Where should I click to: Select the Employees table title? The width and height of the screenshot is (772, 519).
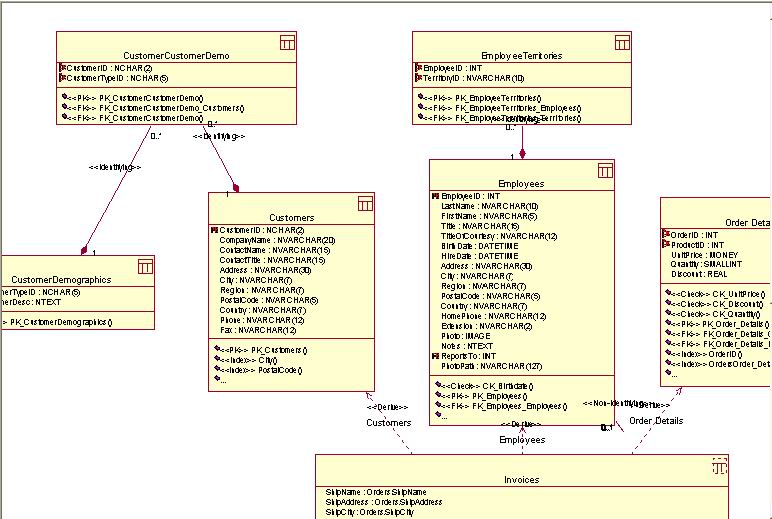tap(520, 185)
